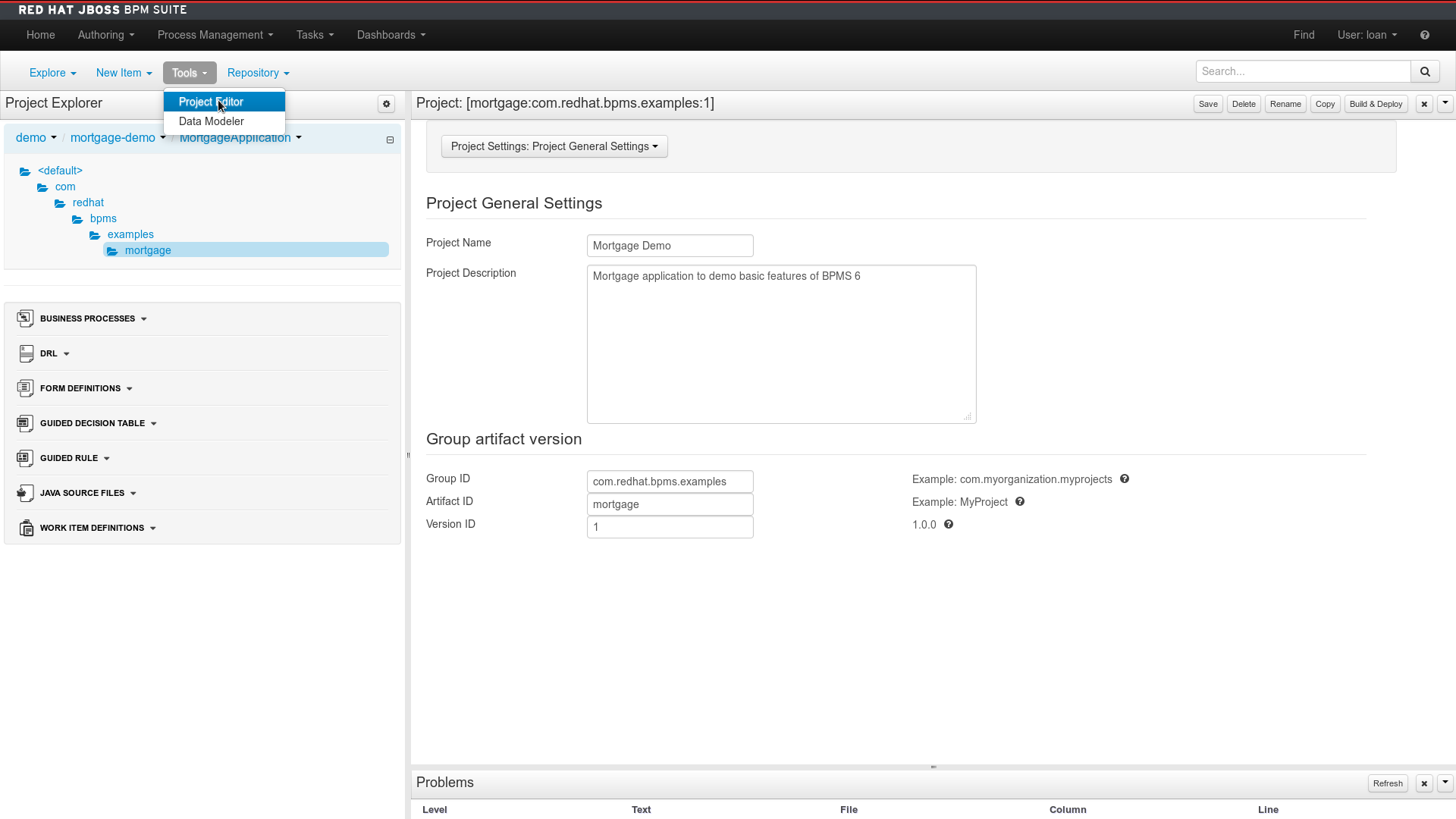Click the Work Item Definitions icon
1456x819 pixels.
[x=25, y=528]
